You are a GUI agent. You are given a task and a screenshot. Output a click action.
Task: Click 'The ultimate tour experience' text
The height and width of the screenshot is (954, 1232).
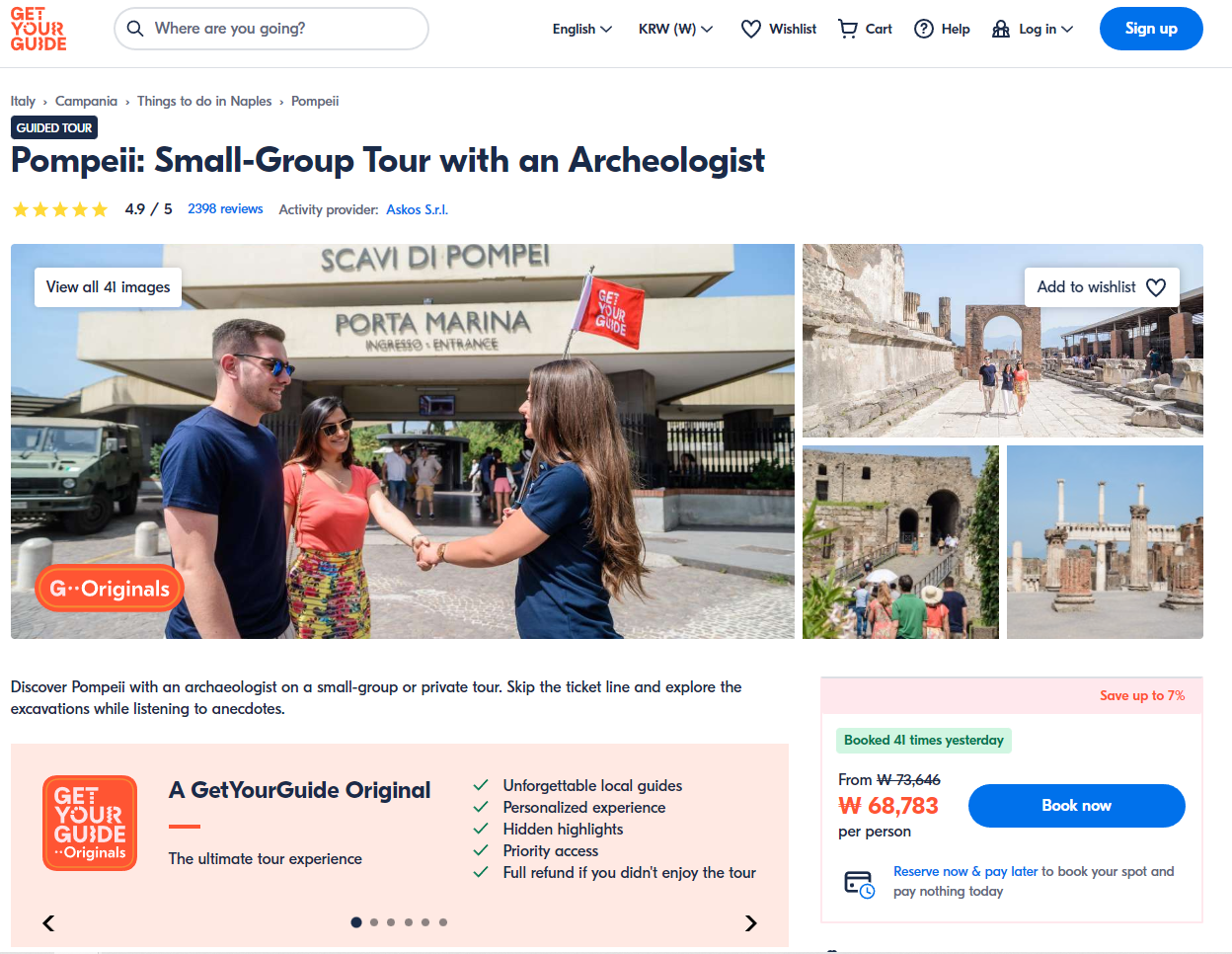pyautogui.click(x=266, y=858)
